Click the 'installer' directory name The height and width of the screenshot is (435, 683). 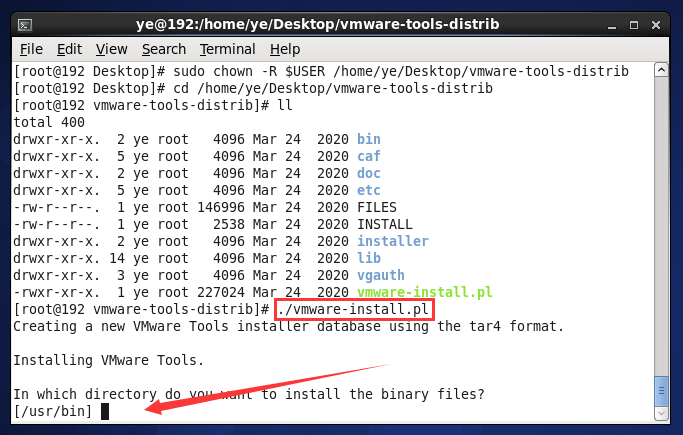[x=393, y=241]
